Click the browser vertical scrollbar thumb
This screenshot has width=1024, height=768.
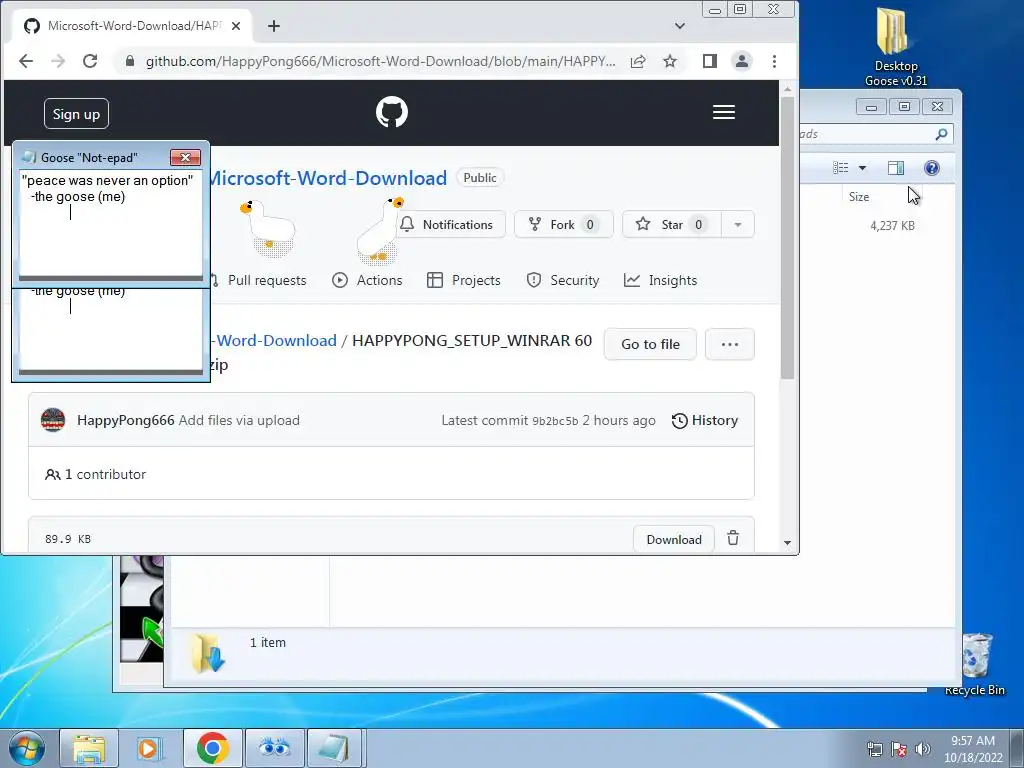pos(788,238)
